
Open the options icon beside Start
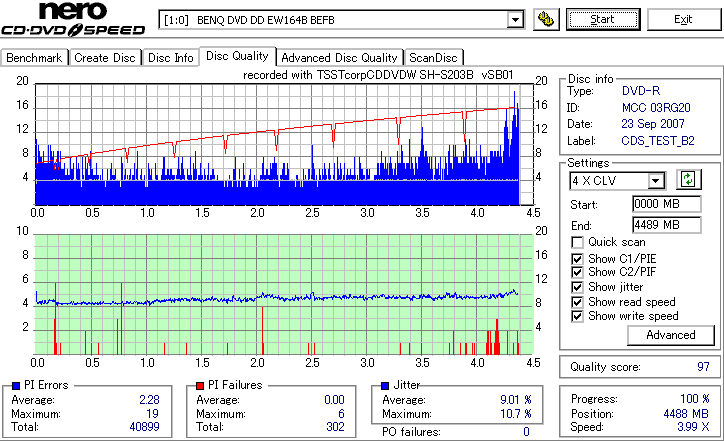[546, 19]
